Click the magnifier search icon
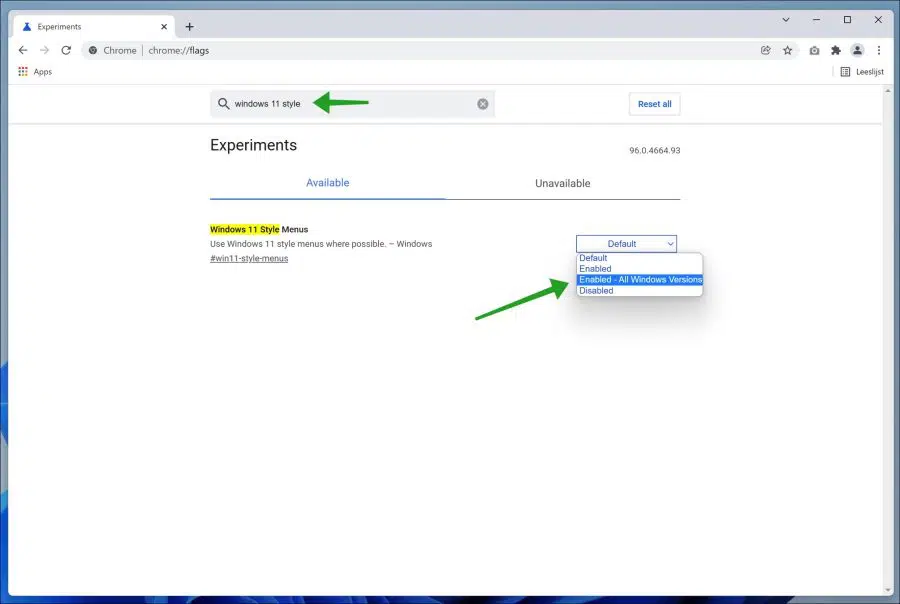900x604 pixels. click(223, 103)
